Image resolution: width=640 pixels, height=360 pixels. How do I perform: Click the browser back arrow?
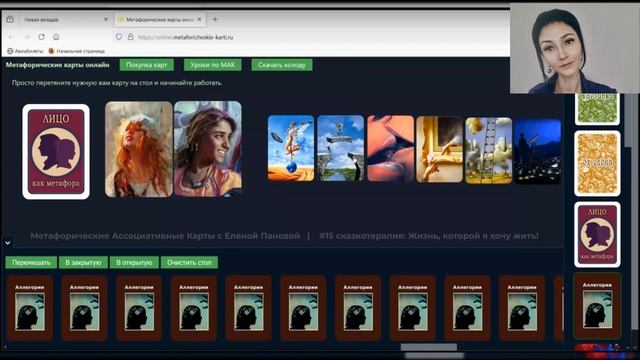[11, 37]
